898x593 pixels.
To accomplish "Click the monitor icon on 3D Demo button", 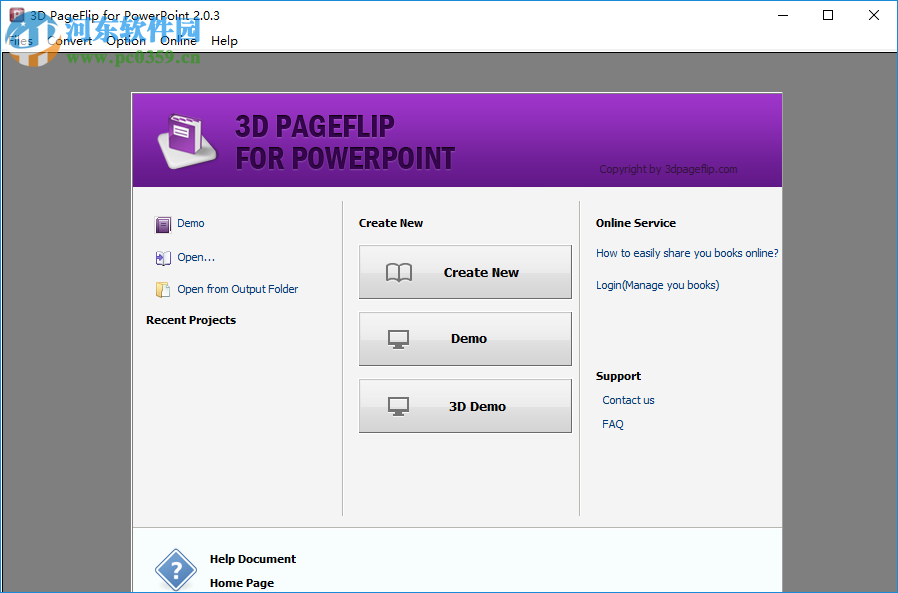I will point(399,405).
